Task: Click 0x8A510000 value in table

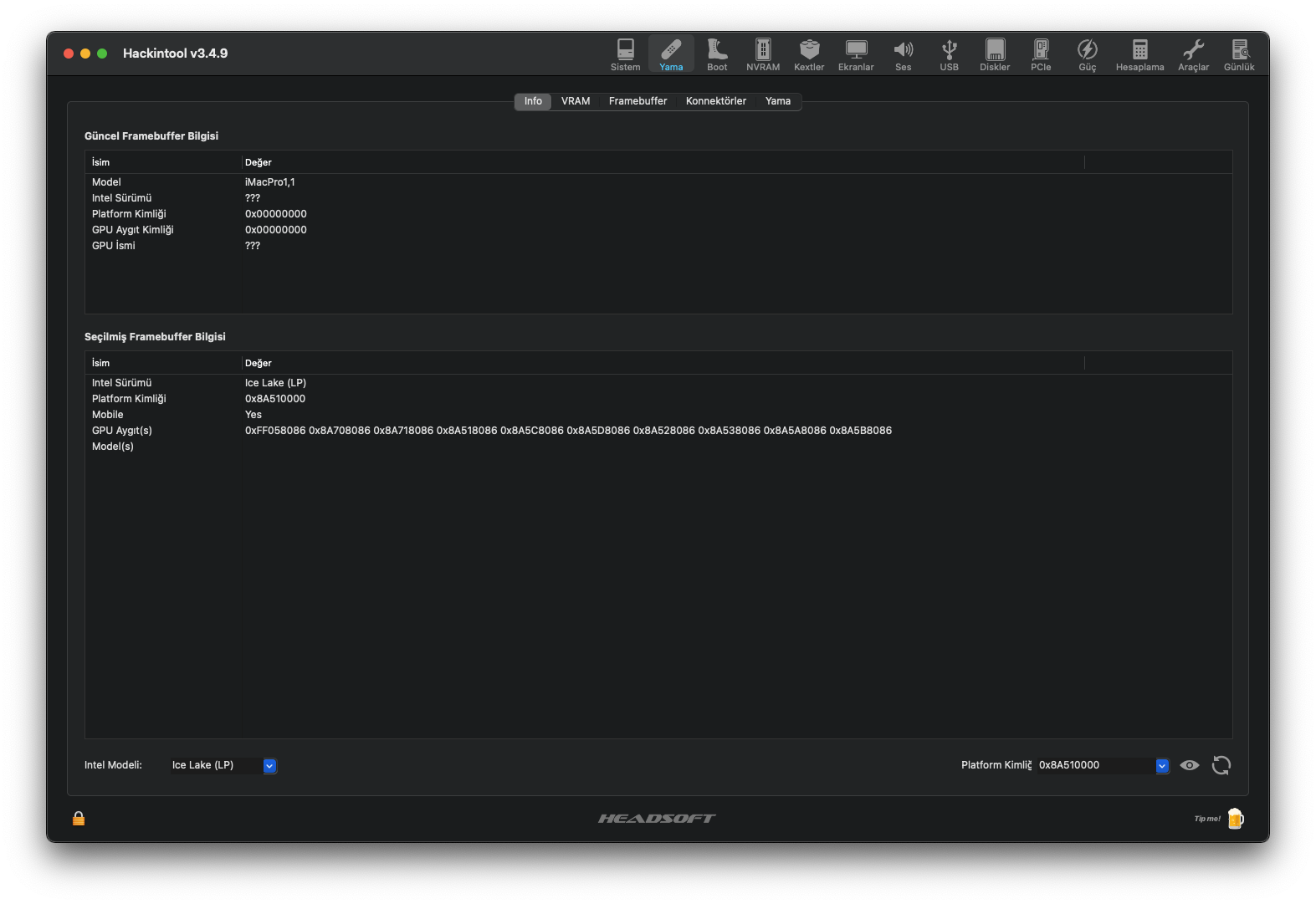Action: click(x=275, y=399)
